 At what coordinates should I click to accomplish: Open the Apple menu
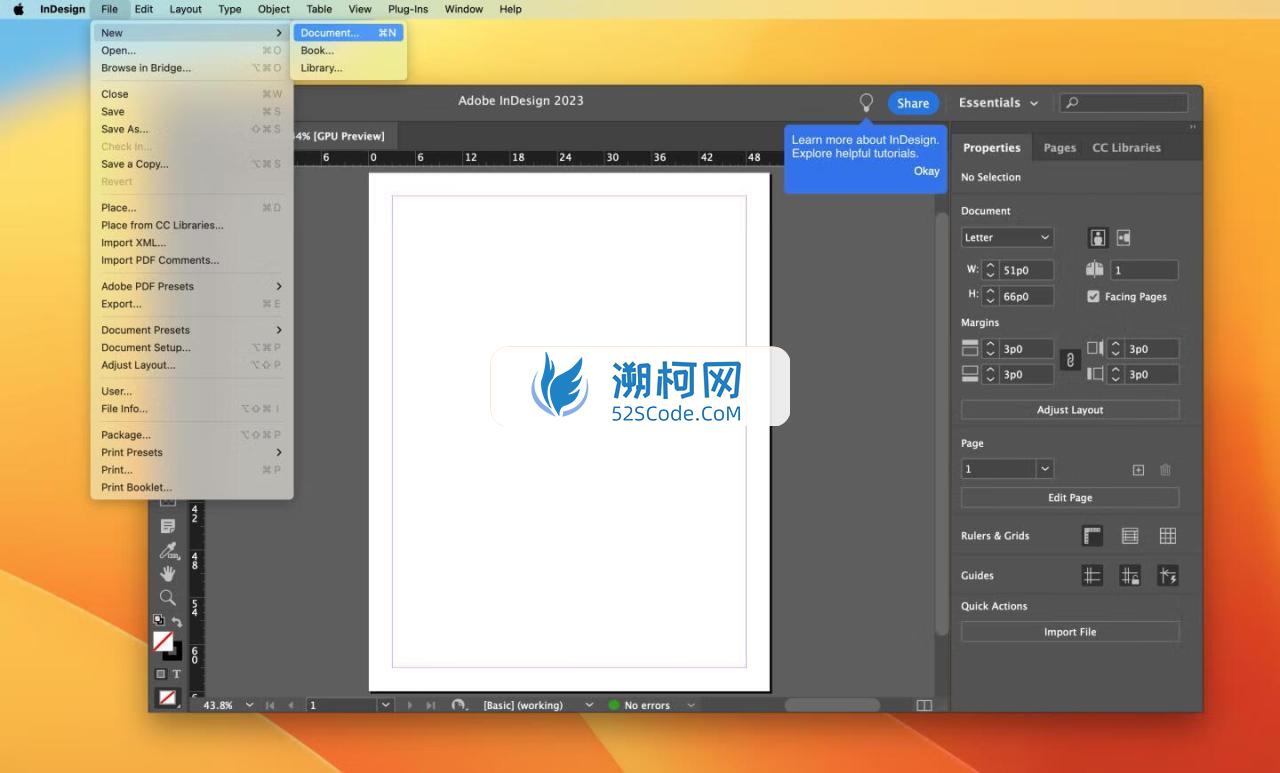[x=18, y=9]
